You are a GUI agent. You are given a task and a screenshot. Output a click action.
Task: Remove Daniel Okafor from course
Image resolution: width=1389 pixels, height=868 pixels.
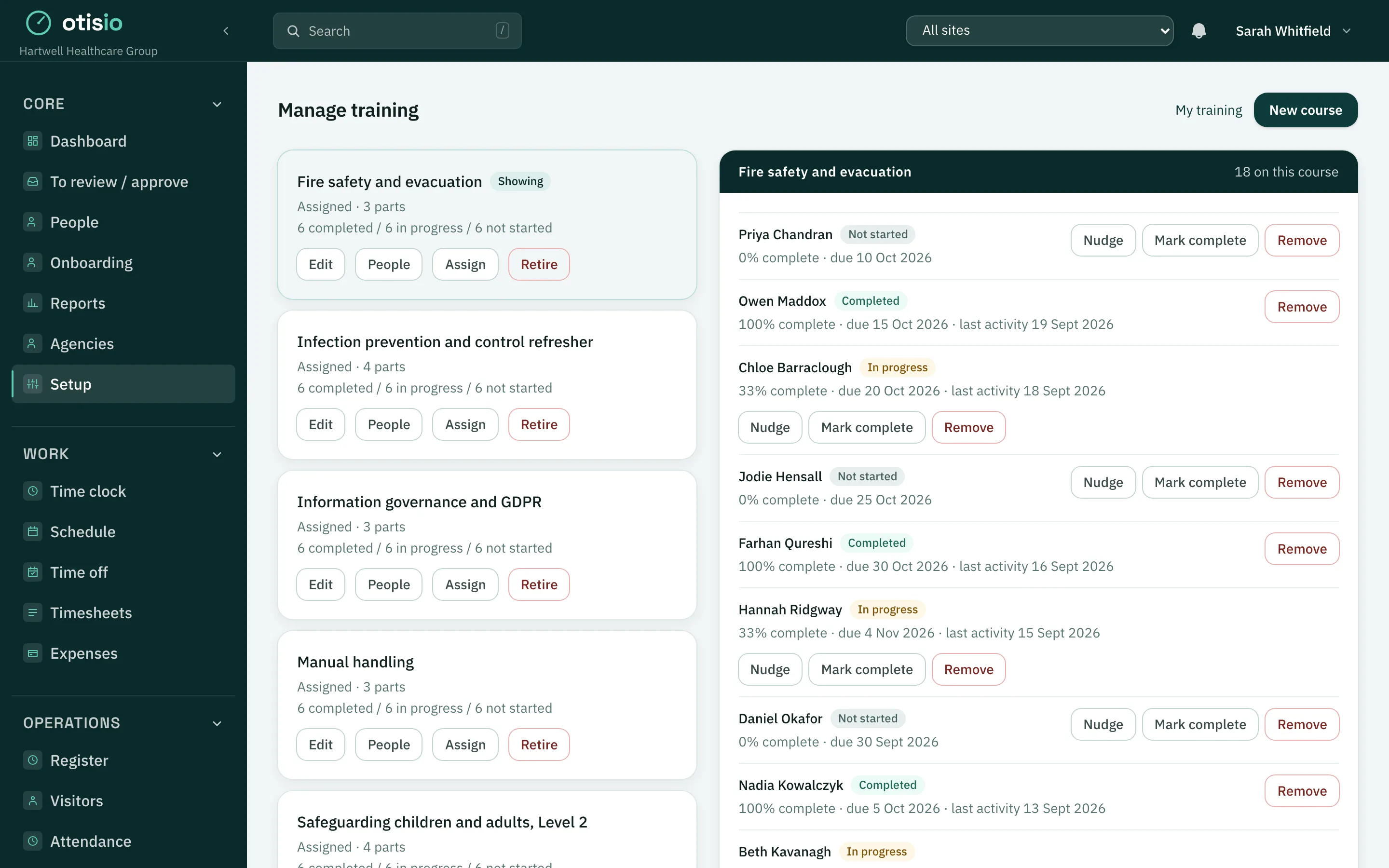[x=1302, y=724]
